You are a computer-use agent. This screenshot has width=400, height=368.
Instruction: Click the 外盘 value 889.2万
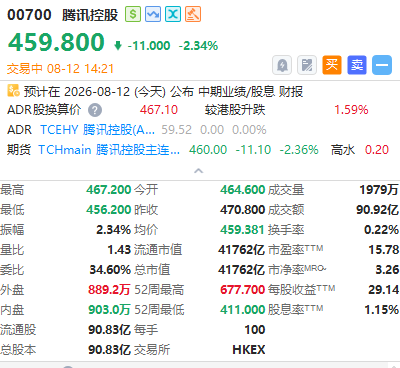109,290
